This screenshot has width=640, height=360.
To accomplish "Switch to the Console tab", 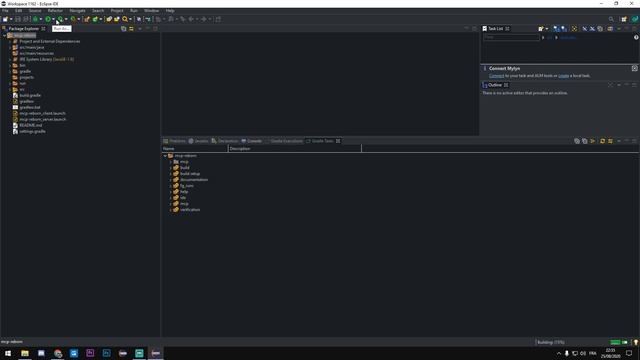I will tap(251, 141).
